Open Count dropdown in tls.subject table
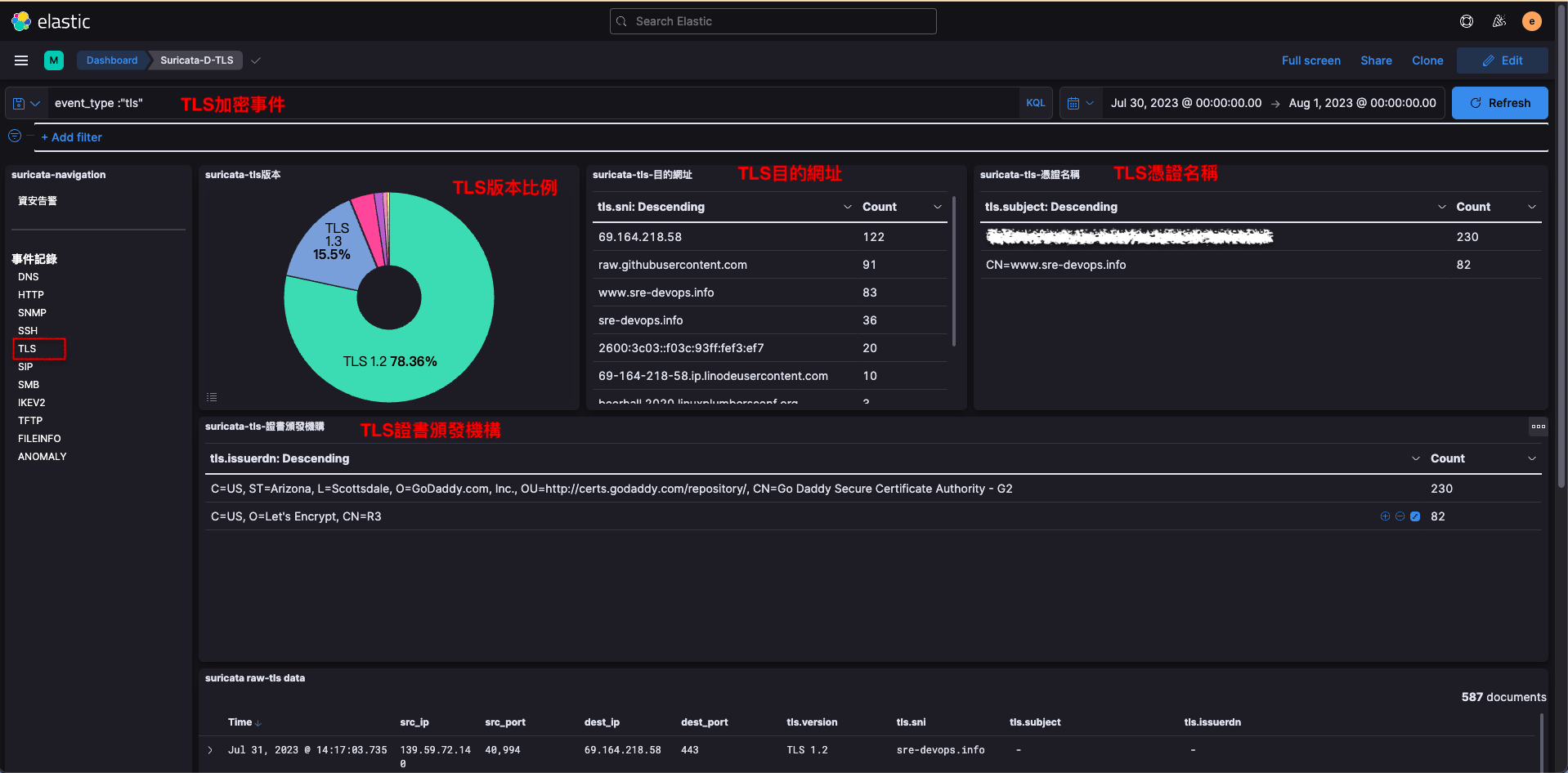The image size is (1568, 773). coord(1532,207)
